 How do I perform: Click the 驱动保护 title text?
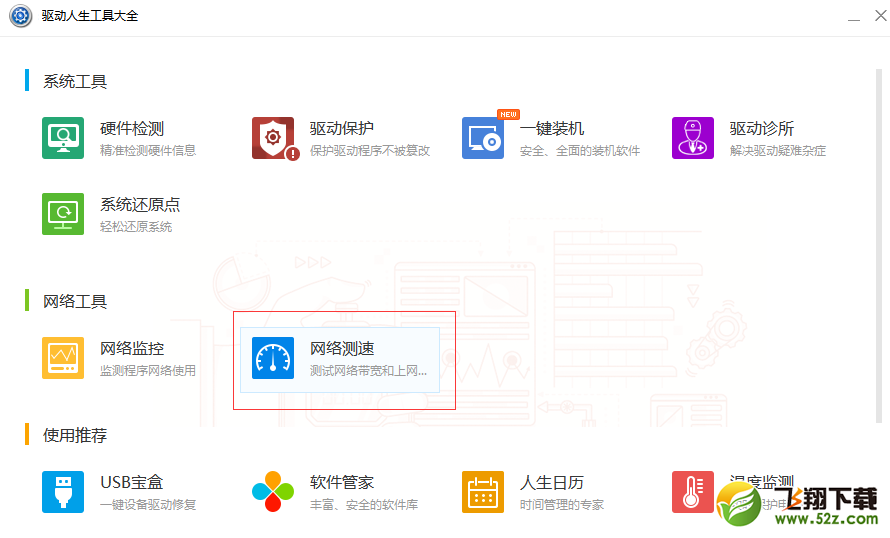click(x=342, y=129)
